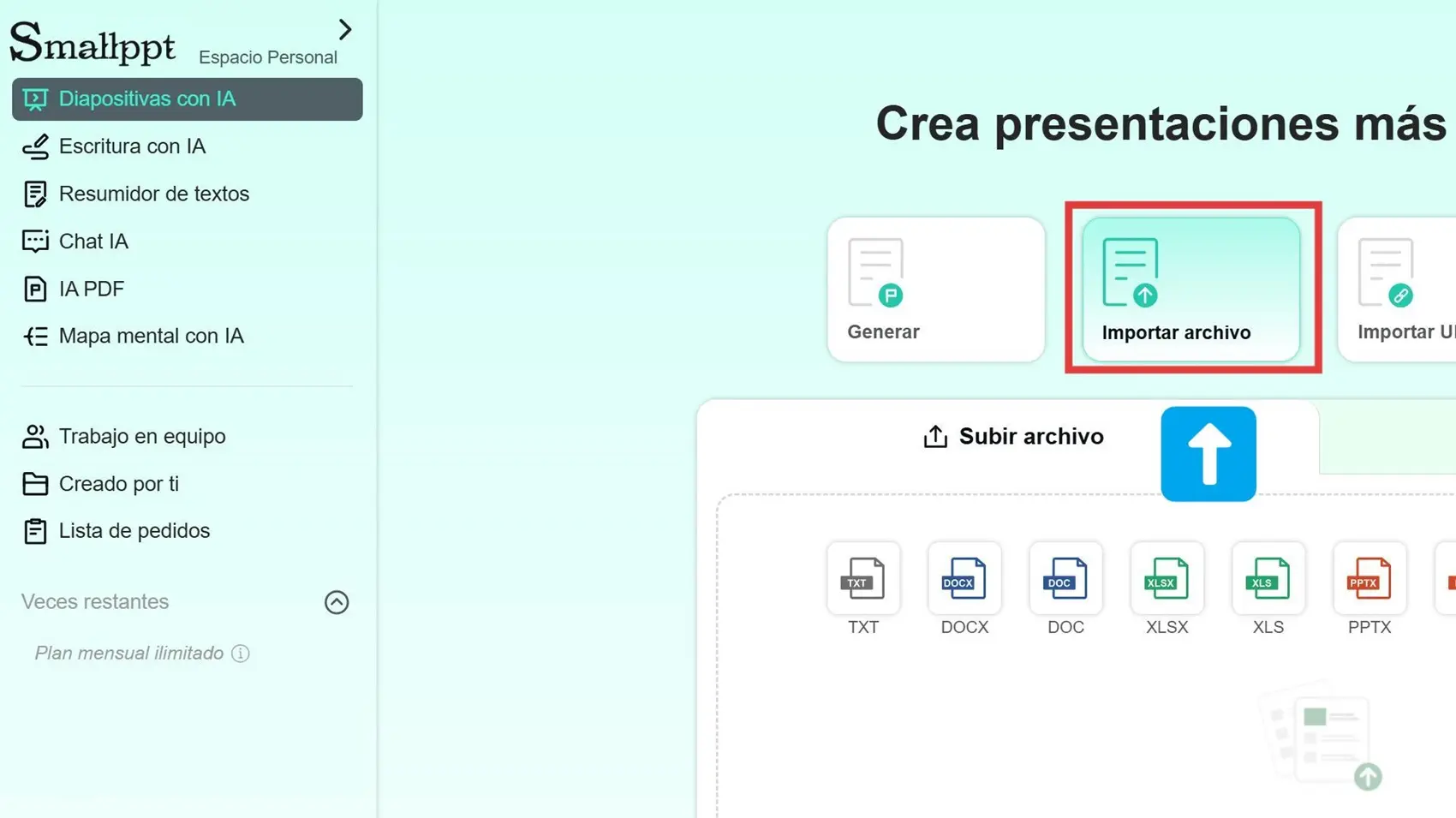This screenshot has height=818, width=1456.
Task: Click the TXT file type icon
Action: pos(862,578)
